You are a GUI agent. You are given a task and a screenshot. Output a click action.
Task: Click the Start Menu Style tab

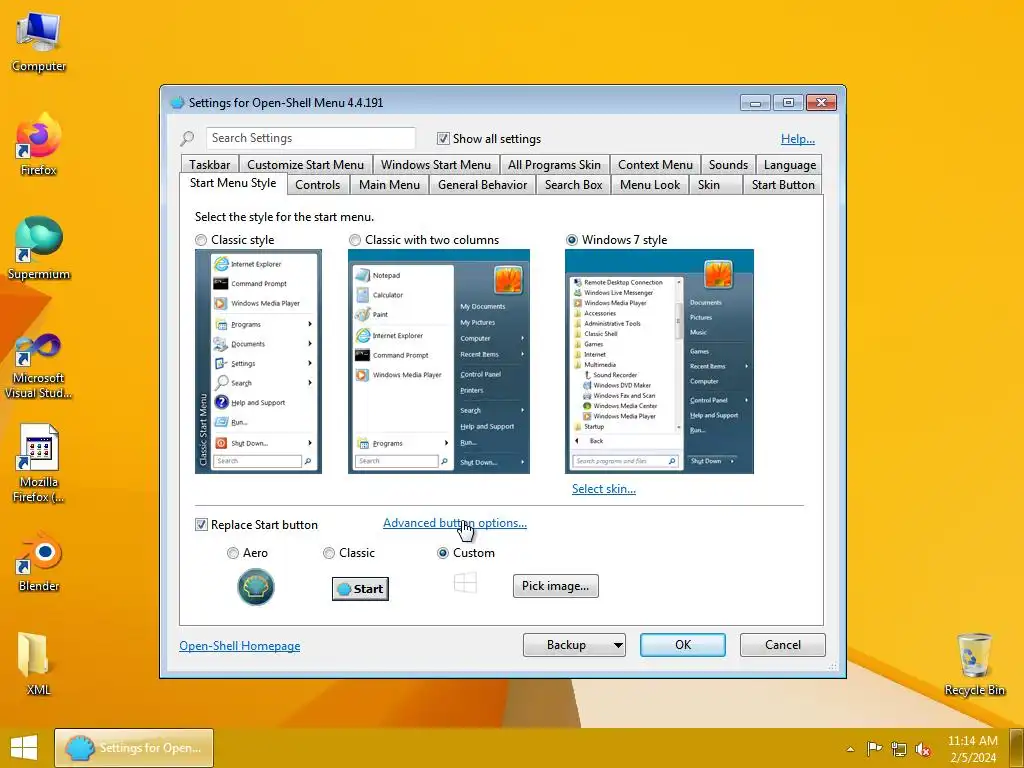pyautogui.click(x=233, y=184)
